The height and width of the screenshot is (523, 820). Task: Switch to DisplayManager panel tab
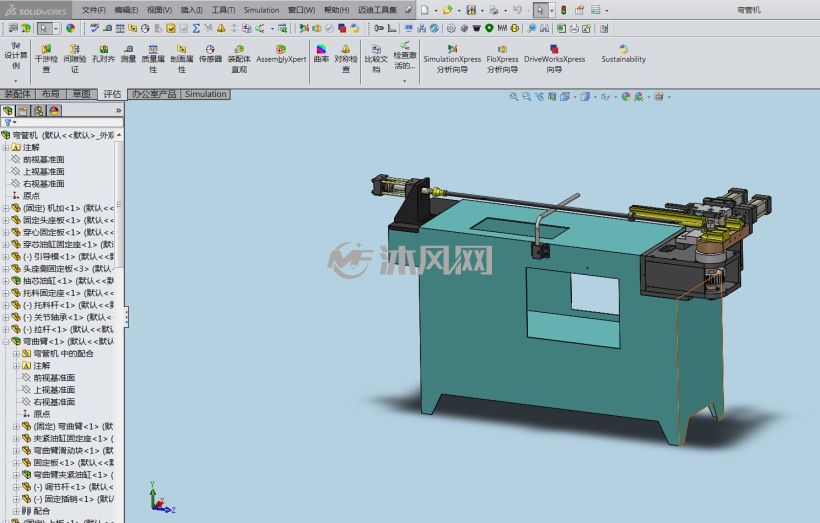click(x=54, y=110)
